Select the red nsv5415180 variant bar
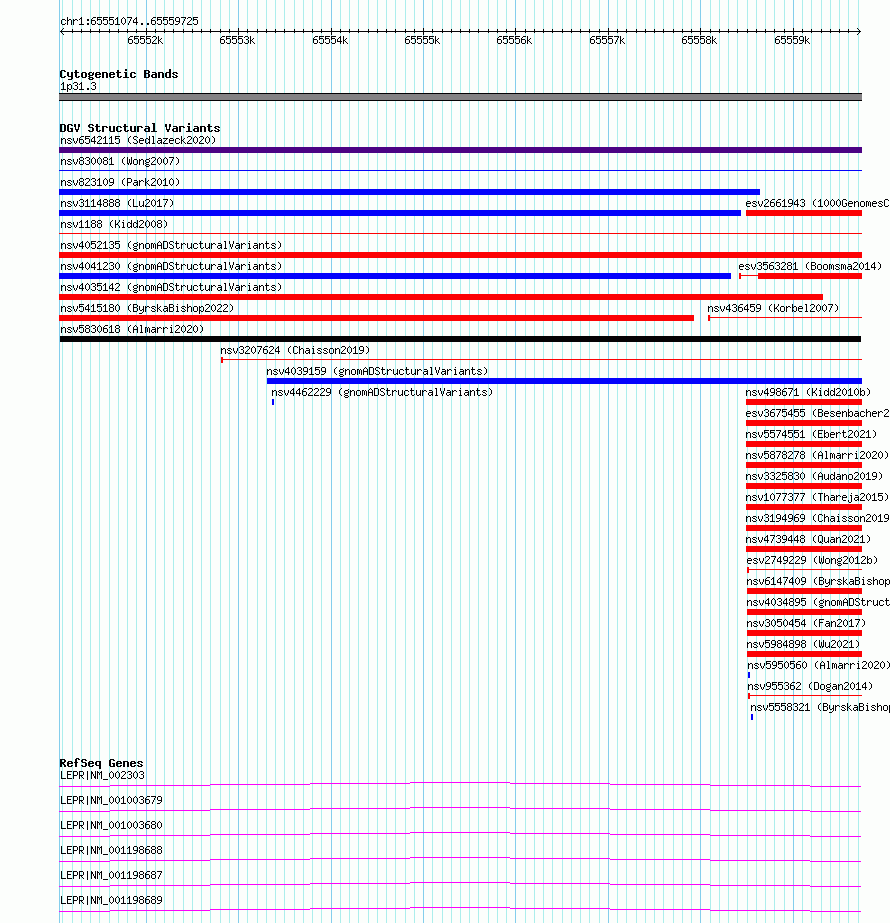 pyautogui.click(x=377, y=318)
